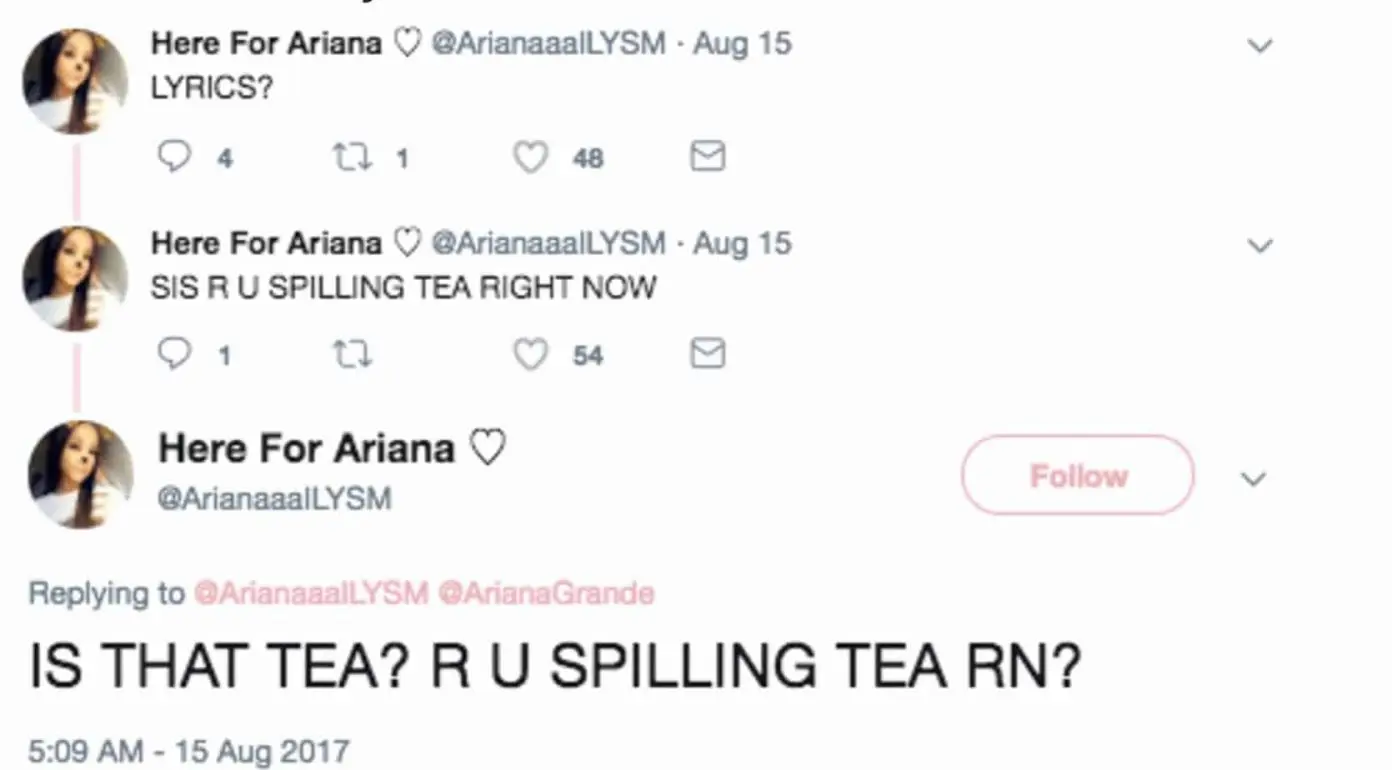
Task: Click profile avatar on SIS R U SPILLING tweet
Action: (x=75, y=279)
